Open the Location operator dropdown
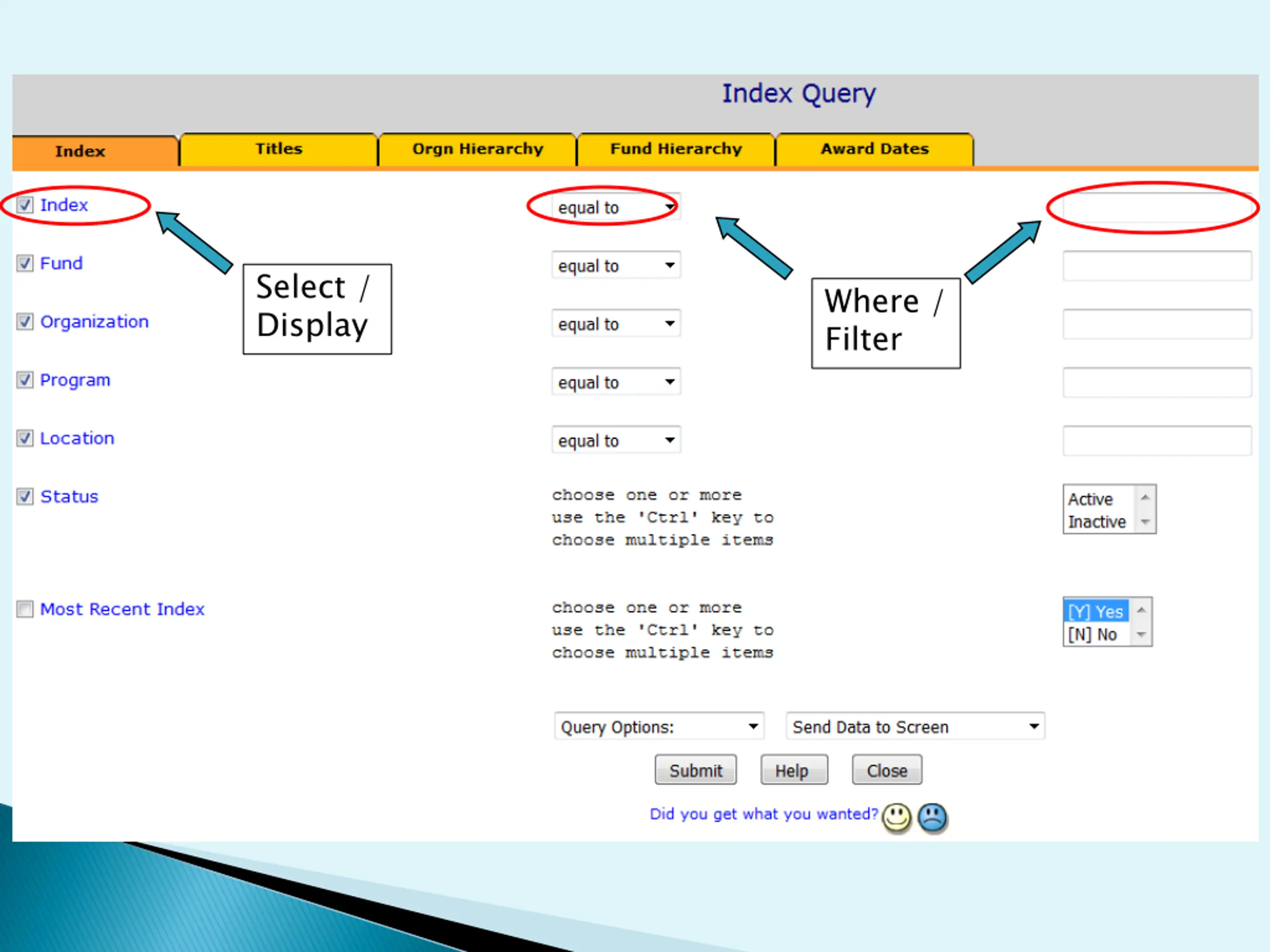This screenshot has width=1270, height=952. 616,440
